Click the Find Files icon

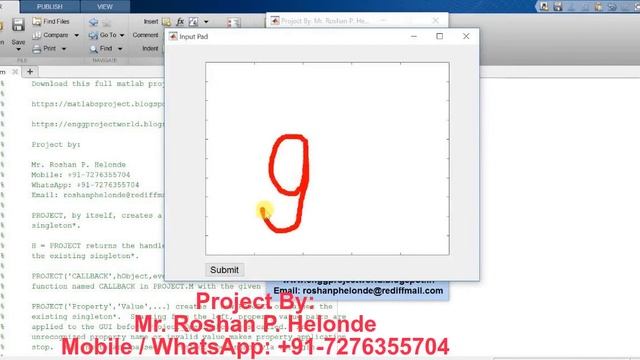click(37, 22)
